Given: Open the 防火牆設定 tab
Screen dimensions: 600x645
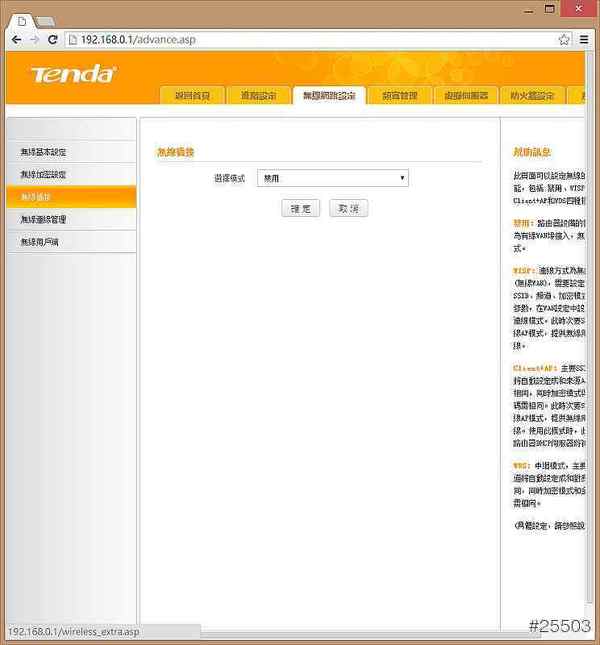Looking at the screenshot, I should click(x=532, y=95).
